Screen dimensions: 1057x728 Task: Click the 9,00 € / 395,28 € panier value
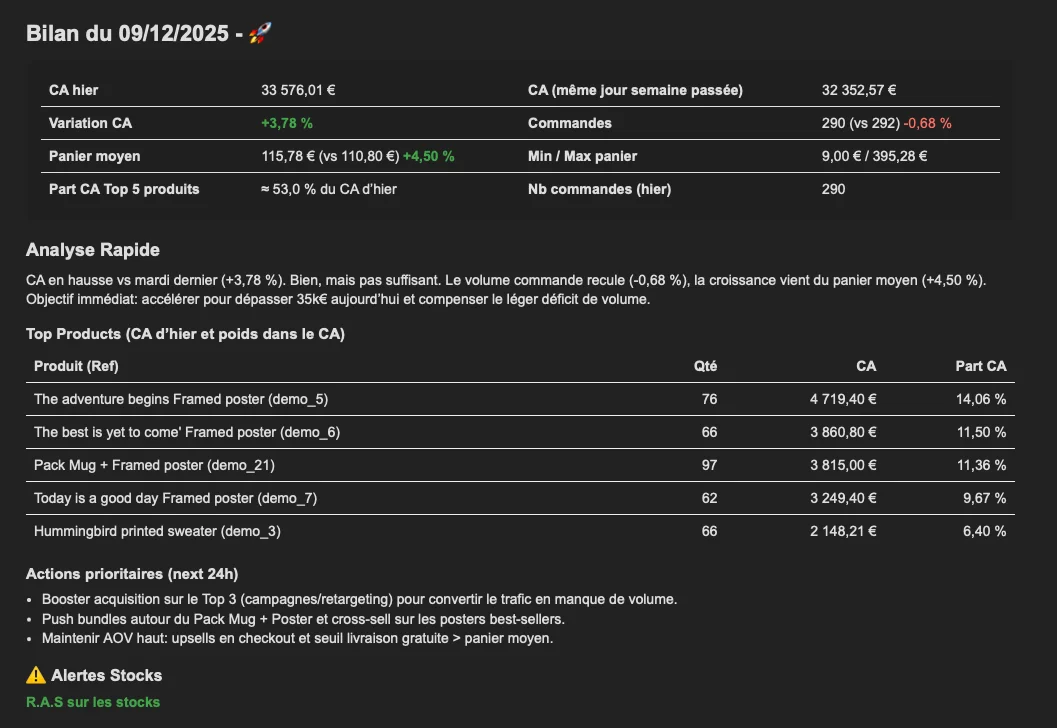(x=874, y=156)
